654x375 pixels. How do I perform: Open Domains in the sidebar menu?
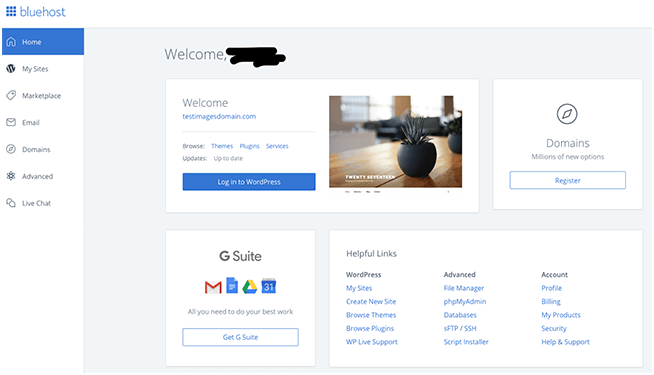pyautogui.click(x=43, y=149)
